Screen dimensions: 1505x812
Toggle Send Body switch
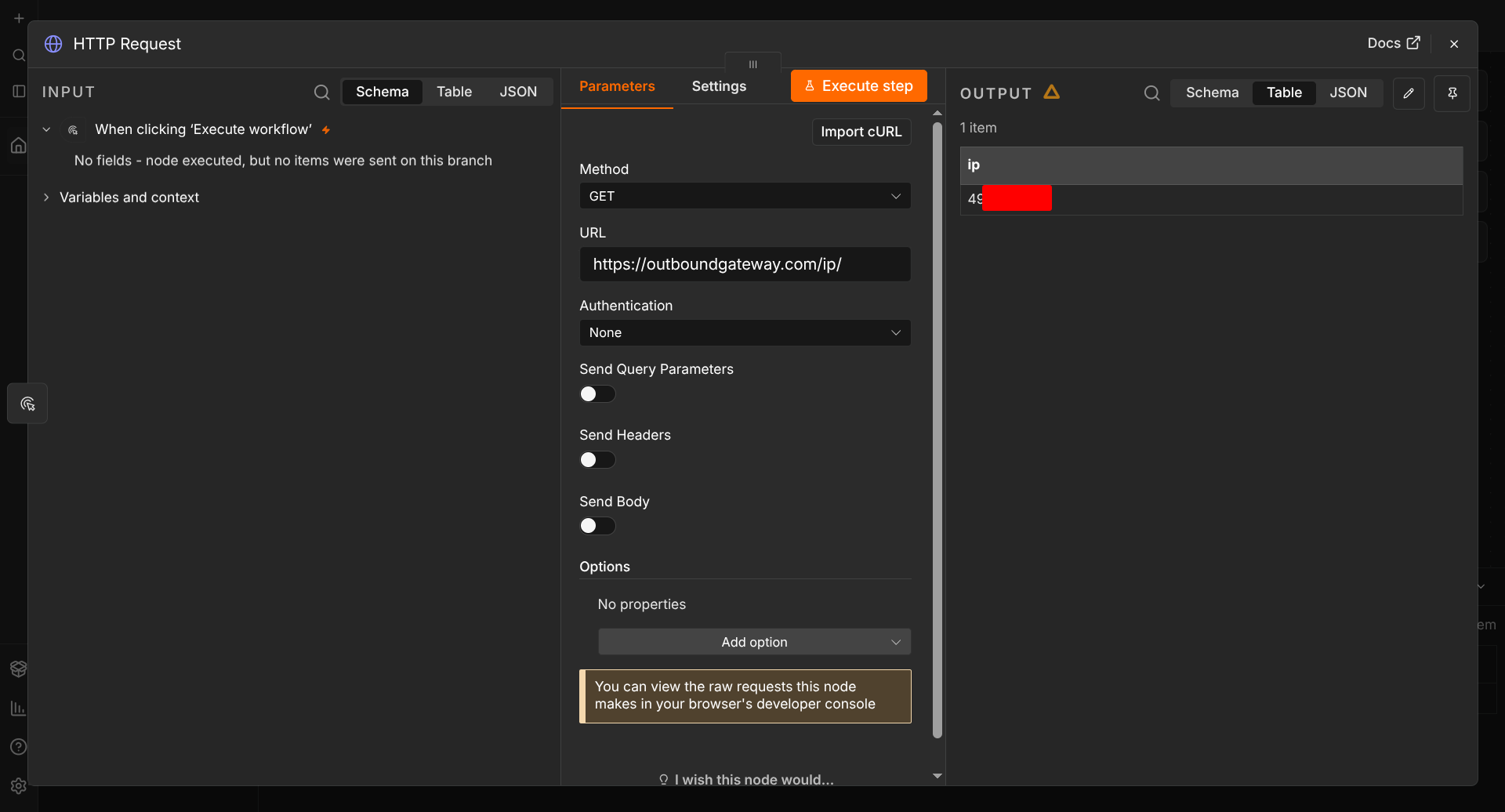tap(597, 526)
